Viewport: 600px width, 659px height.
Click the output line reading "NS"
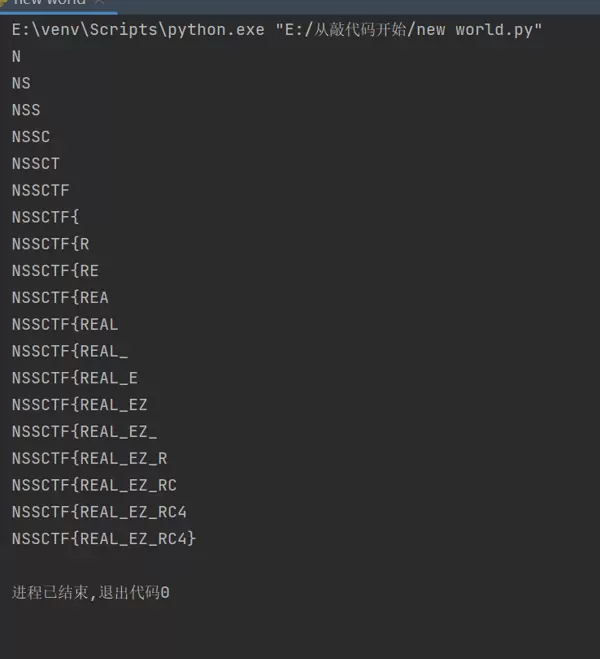[x=21, y=83]
